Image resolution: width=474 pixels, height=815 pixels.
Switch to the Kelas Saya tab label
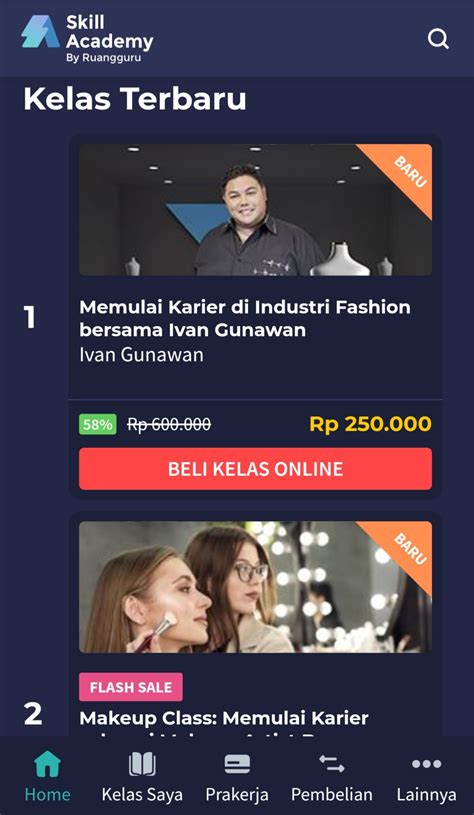click(142, 795)
